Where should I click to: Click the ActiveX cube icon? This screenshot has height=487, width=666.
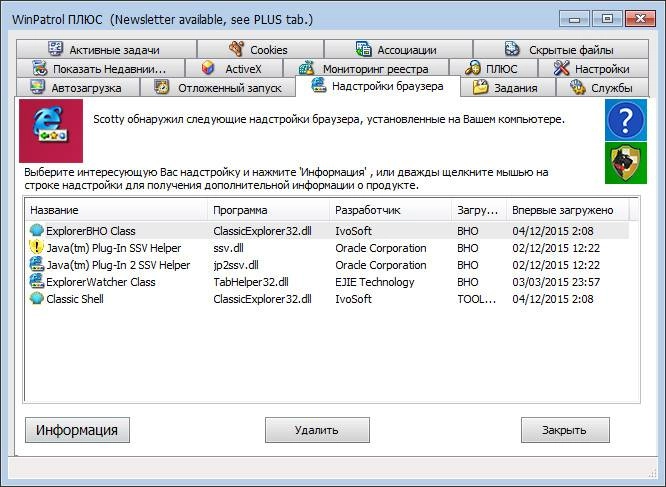(208, 68)
